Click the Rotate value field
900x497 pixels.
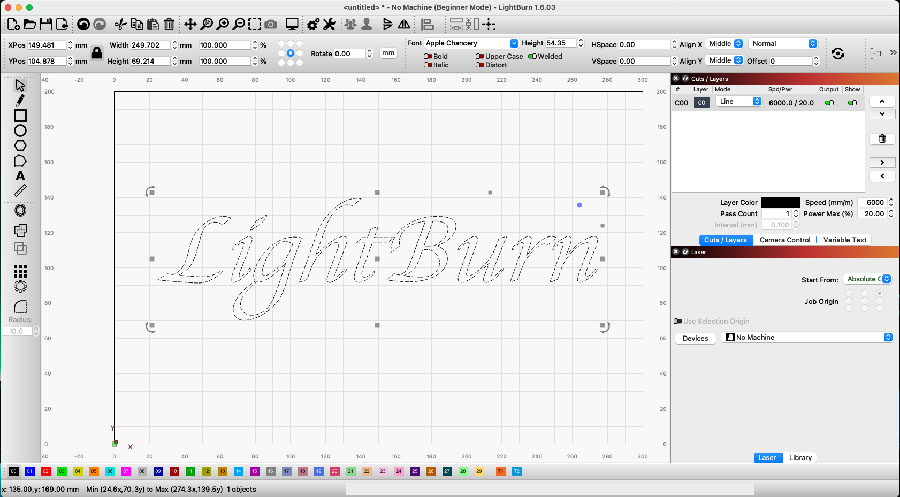(x=350, y=53)
